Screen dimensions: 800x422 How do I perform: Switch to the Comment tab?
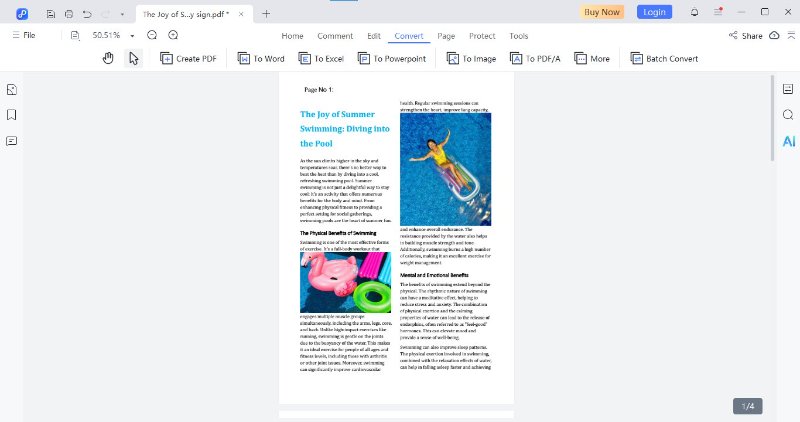click(335, 36)
